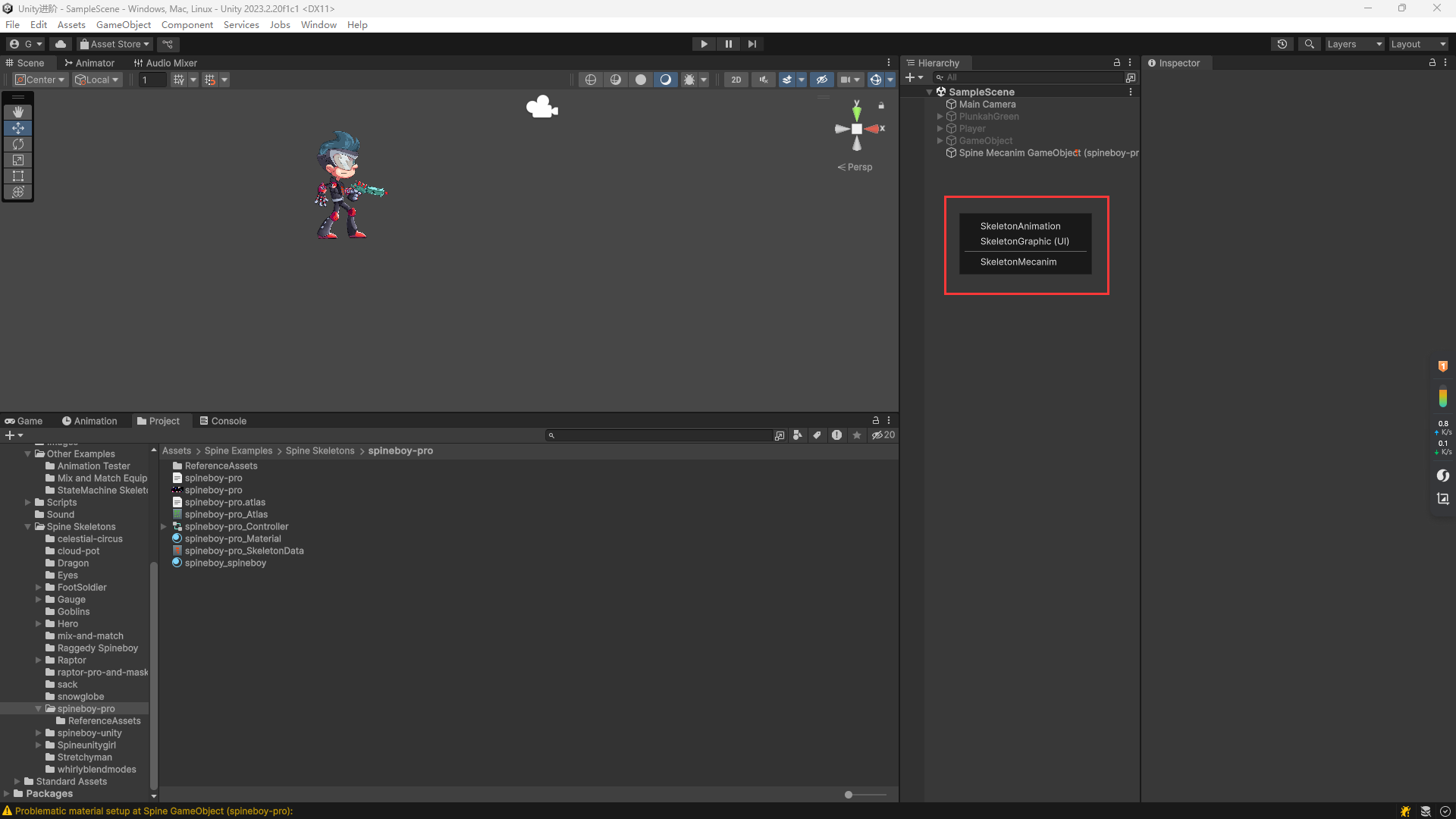
Task: Open Undo History button
Action: pyautogui.click(x=1282, y=44)
